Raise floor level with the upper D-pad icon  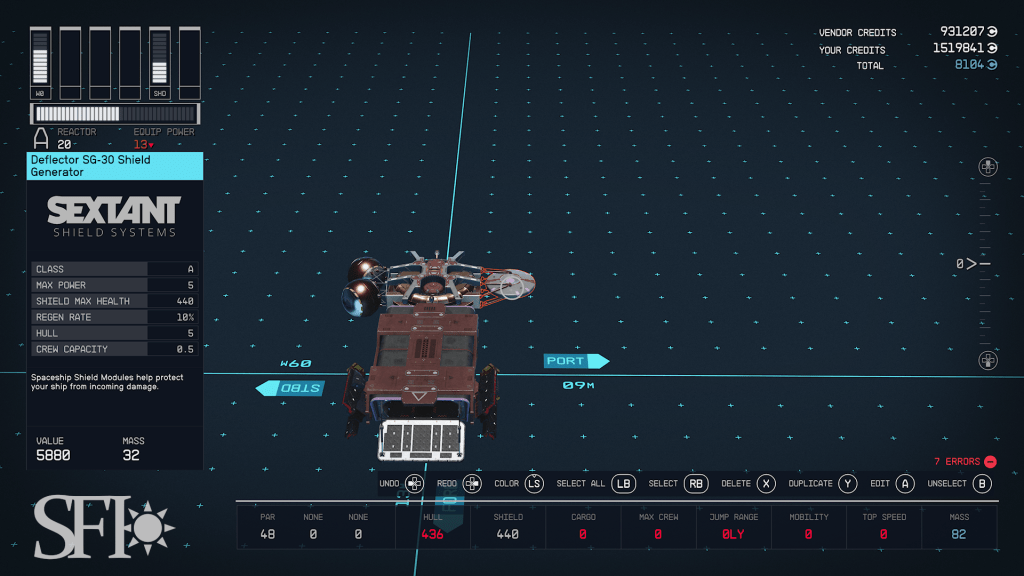(x=987, y=166)
